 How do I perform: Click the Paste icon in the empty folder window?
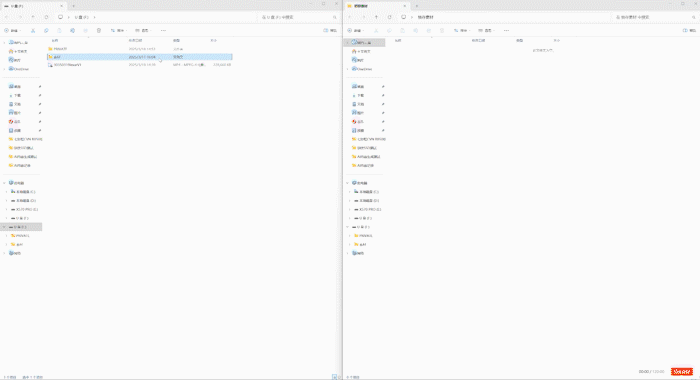click(x=402, y=30)
